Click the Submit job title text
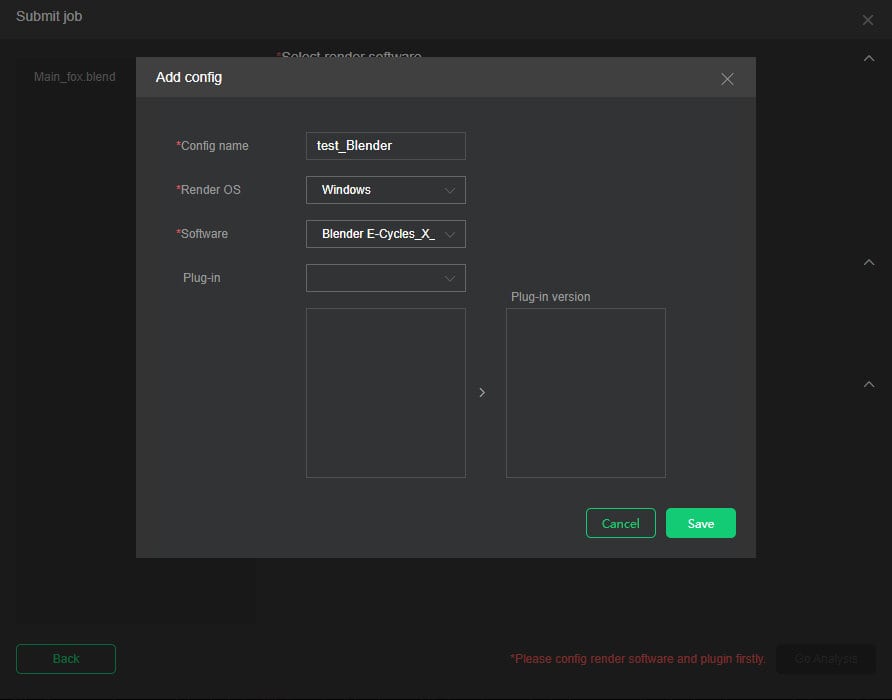 (x=49, y=17)
